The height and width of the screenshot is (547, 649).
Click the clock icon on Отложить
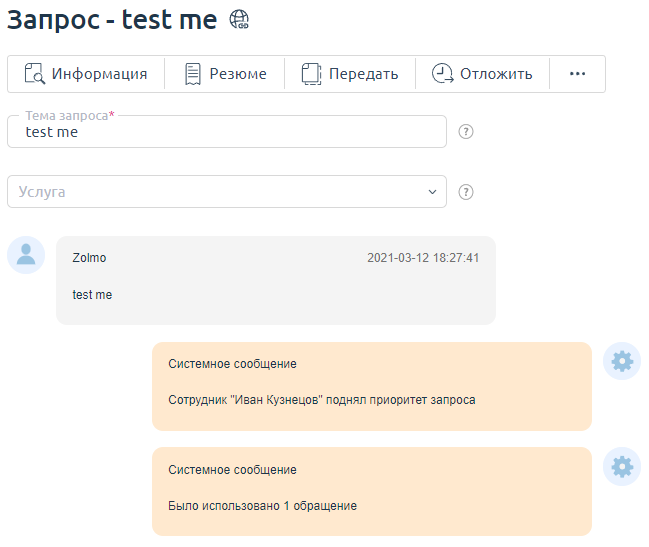click(442, 74)
